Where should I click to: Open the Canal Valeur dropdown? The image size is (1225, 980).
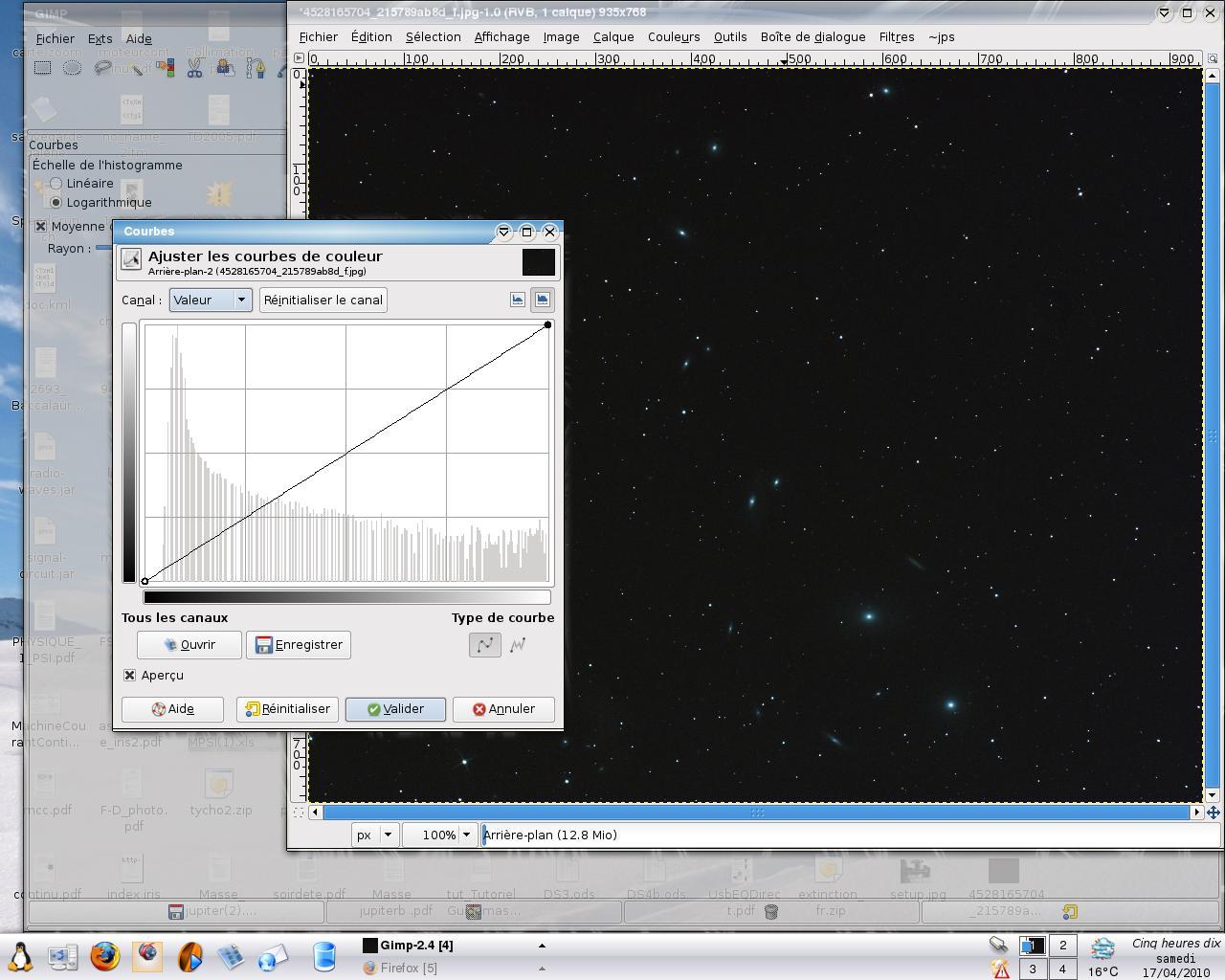click(211, 300)
